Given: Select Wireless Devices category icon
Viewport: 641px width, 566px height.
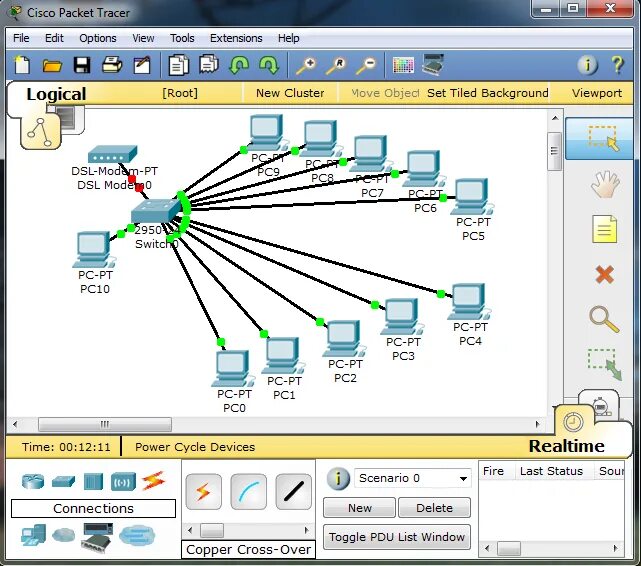Looking at the screenshot, I should tap(123, 482).
